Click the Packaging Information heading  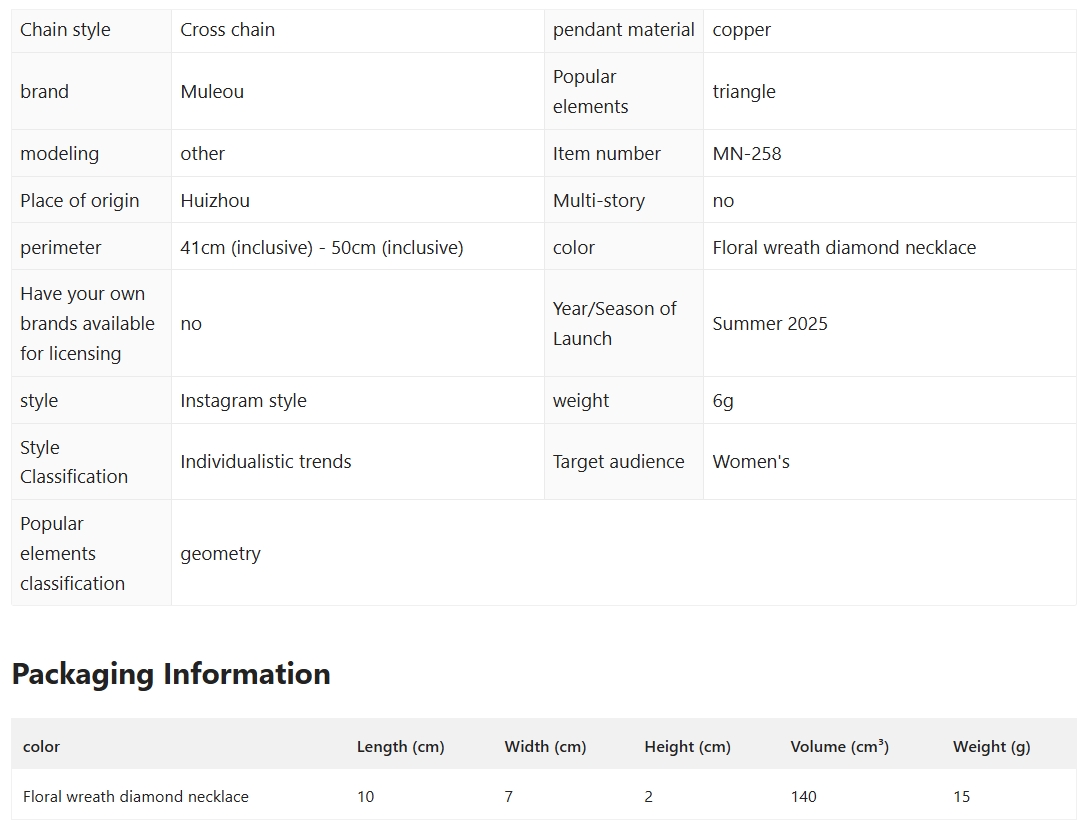(x=171, y=674)
